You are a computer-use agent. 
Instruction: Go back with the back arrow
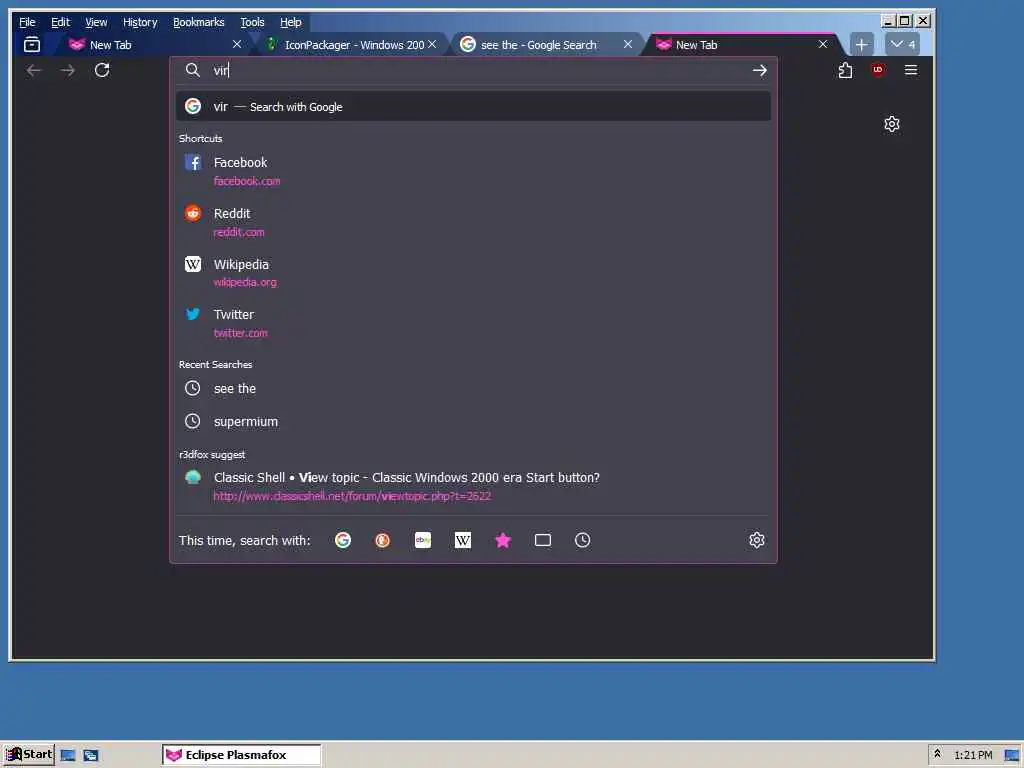click(x=33, y=71)
